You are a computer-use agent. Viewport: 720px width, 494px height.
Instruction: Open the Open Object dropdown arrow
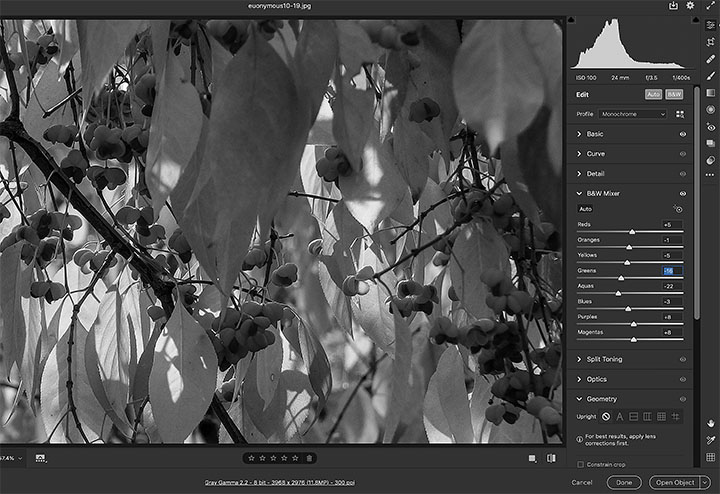point(705,483)
